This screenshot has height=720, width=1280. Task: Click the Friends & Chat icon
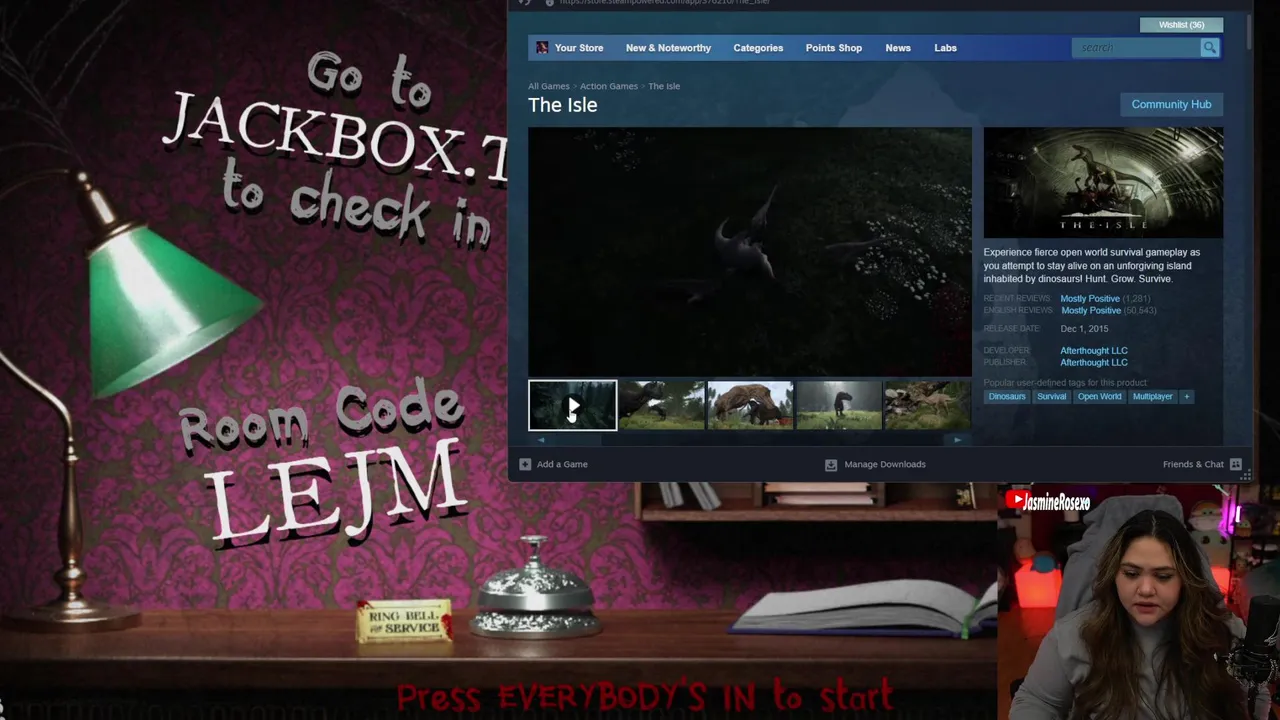1236,464
